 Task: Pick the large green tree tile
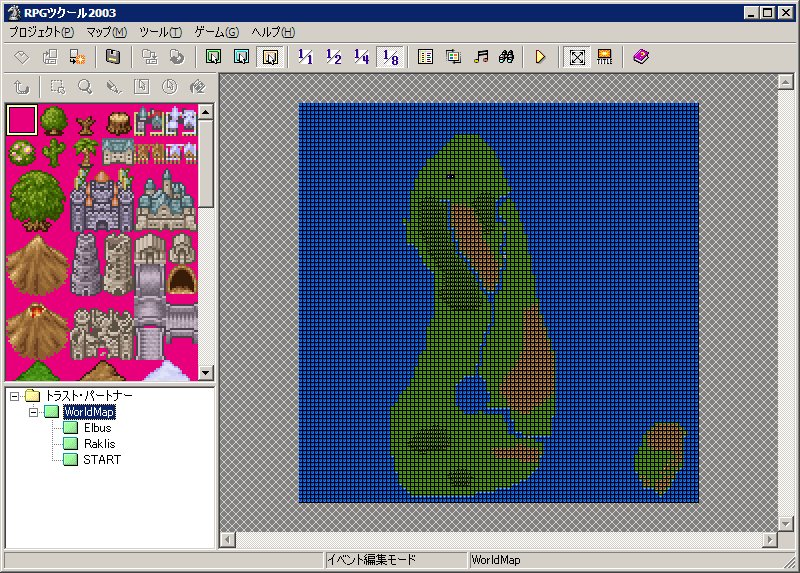tap(37, 201)
